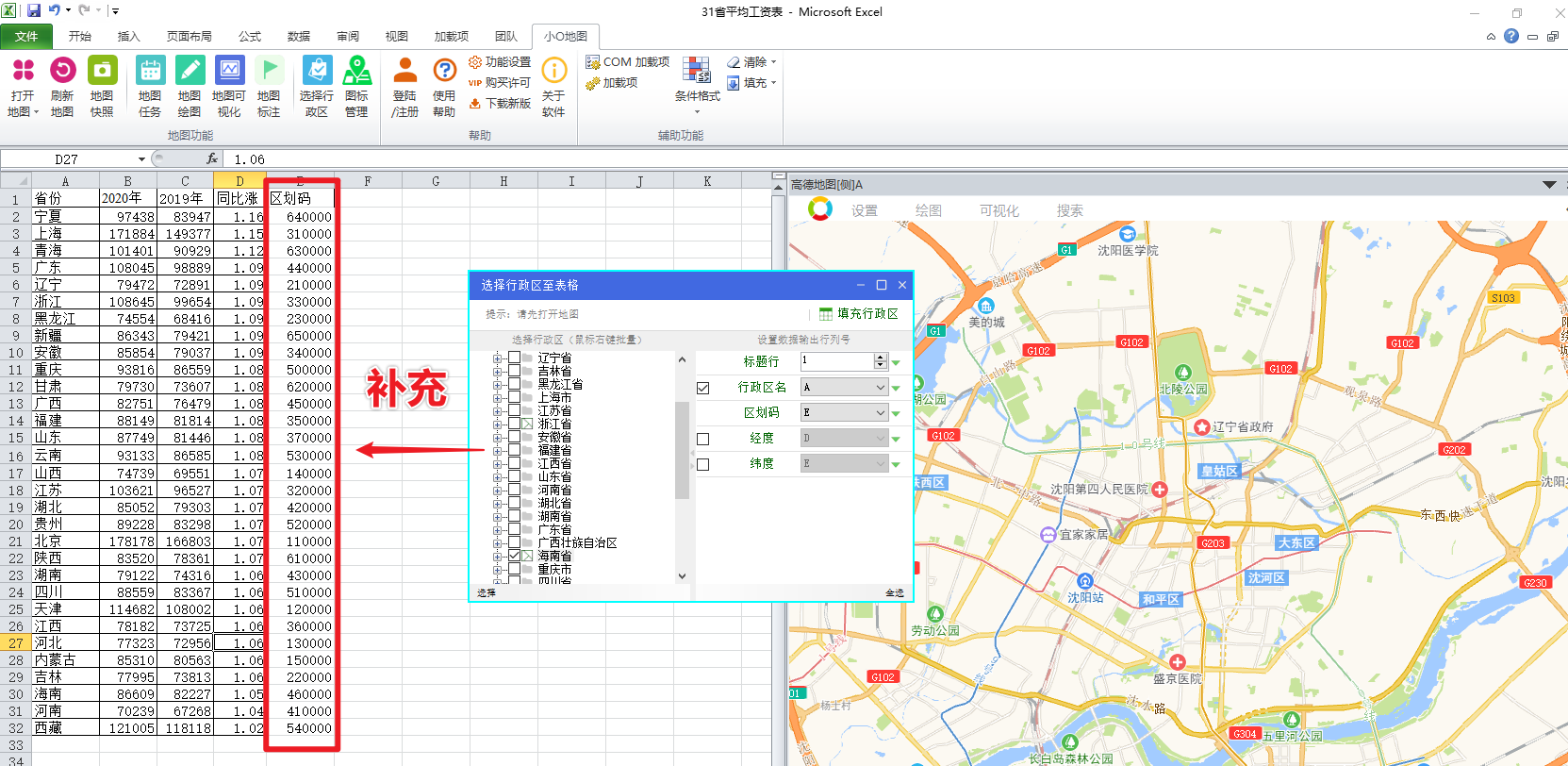Uncheck the 海南省 checkbox in region tree
Viewport: 1568px width, 766px height.
click(x=514, y=557)
